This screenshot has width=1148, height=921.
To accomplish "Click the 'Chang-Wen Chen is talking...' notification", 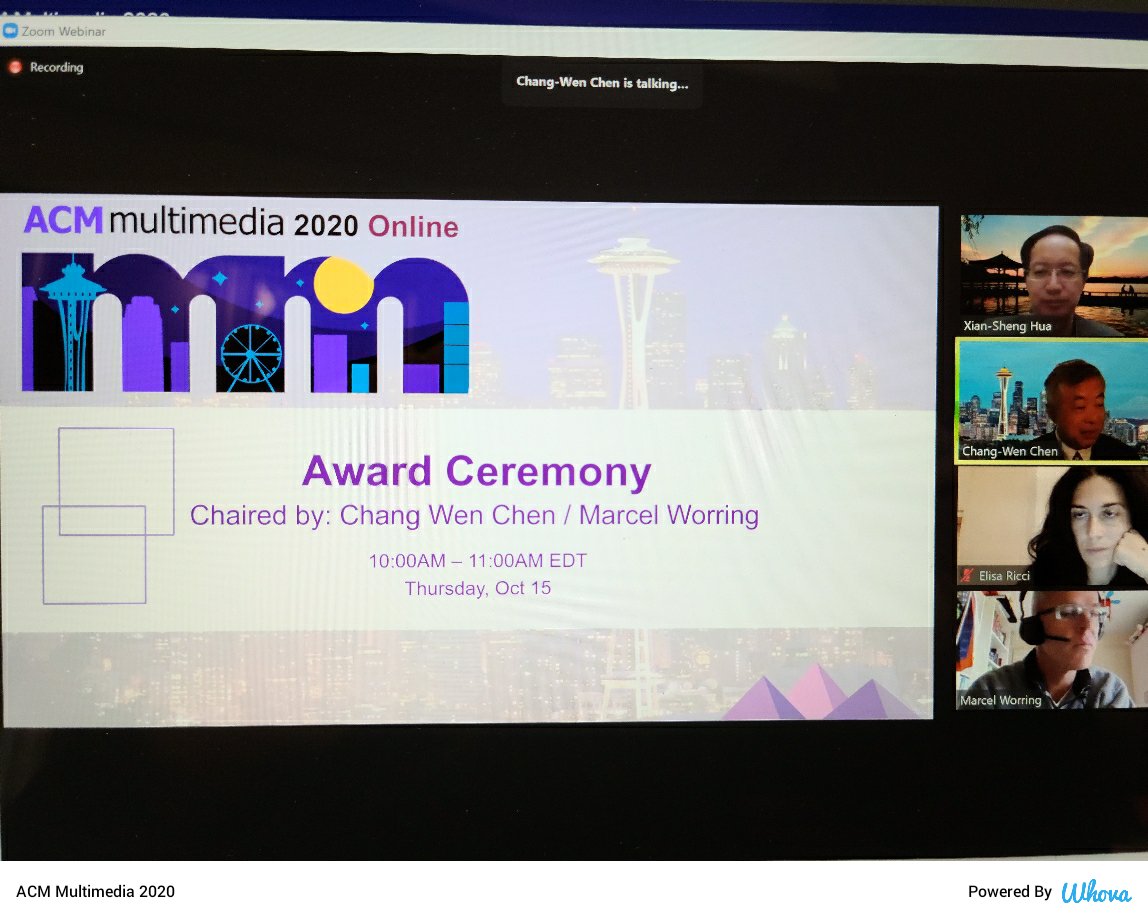I will pos(602,83).
